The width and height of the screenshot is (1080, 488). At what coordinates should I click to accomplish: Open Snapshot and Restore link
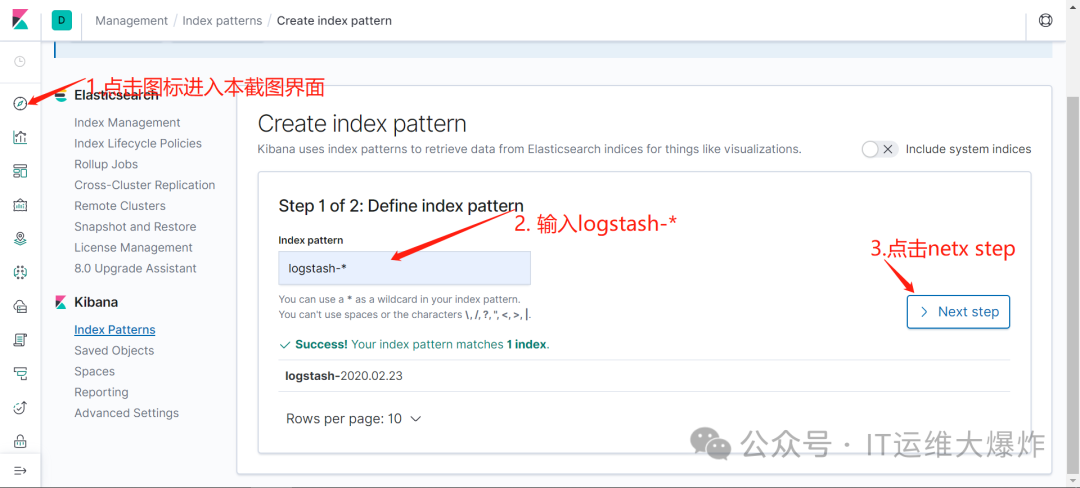click(135, 226)
